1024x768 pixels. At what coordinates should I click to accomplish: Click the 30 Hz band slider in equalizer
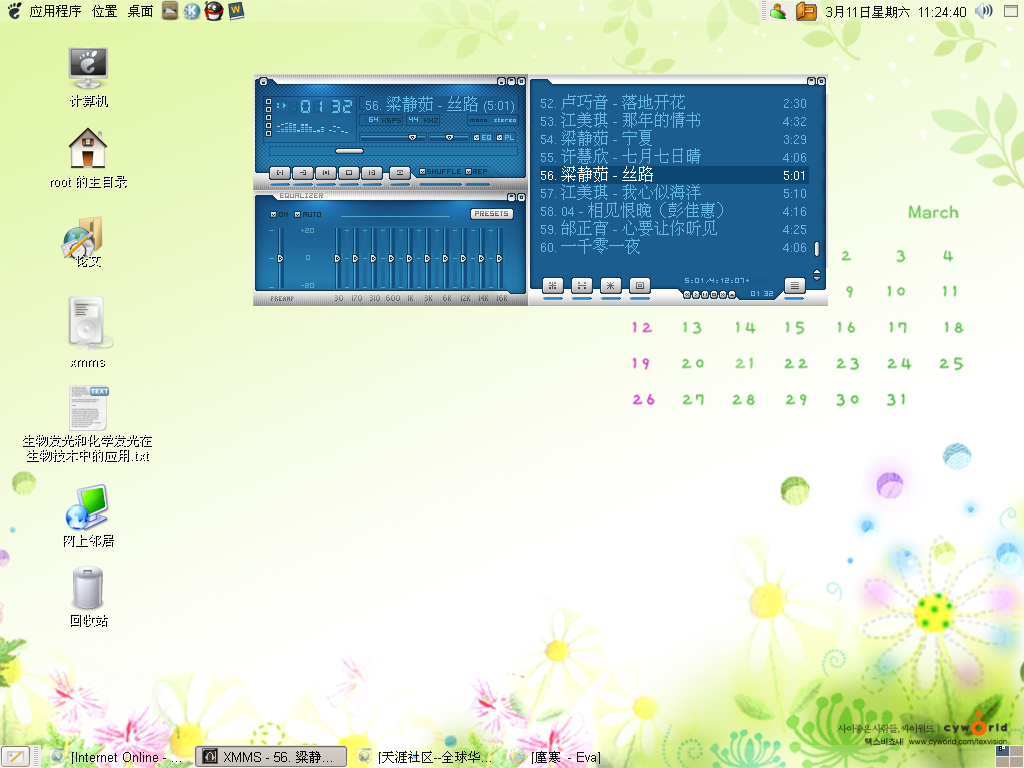click(x=338, y=259)
